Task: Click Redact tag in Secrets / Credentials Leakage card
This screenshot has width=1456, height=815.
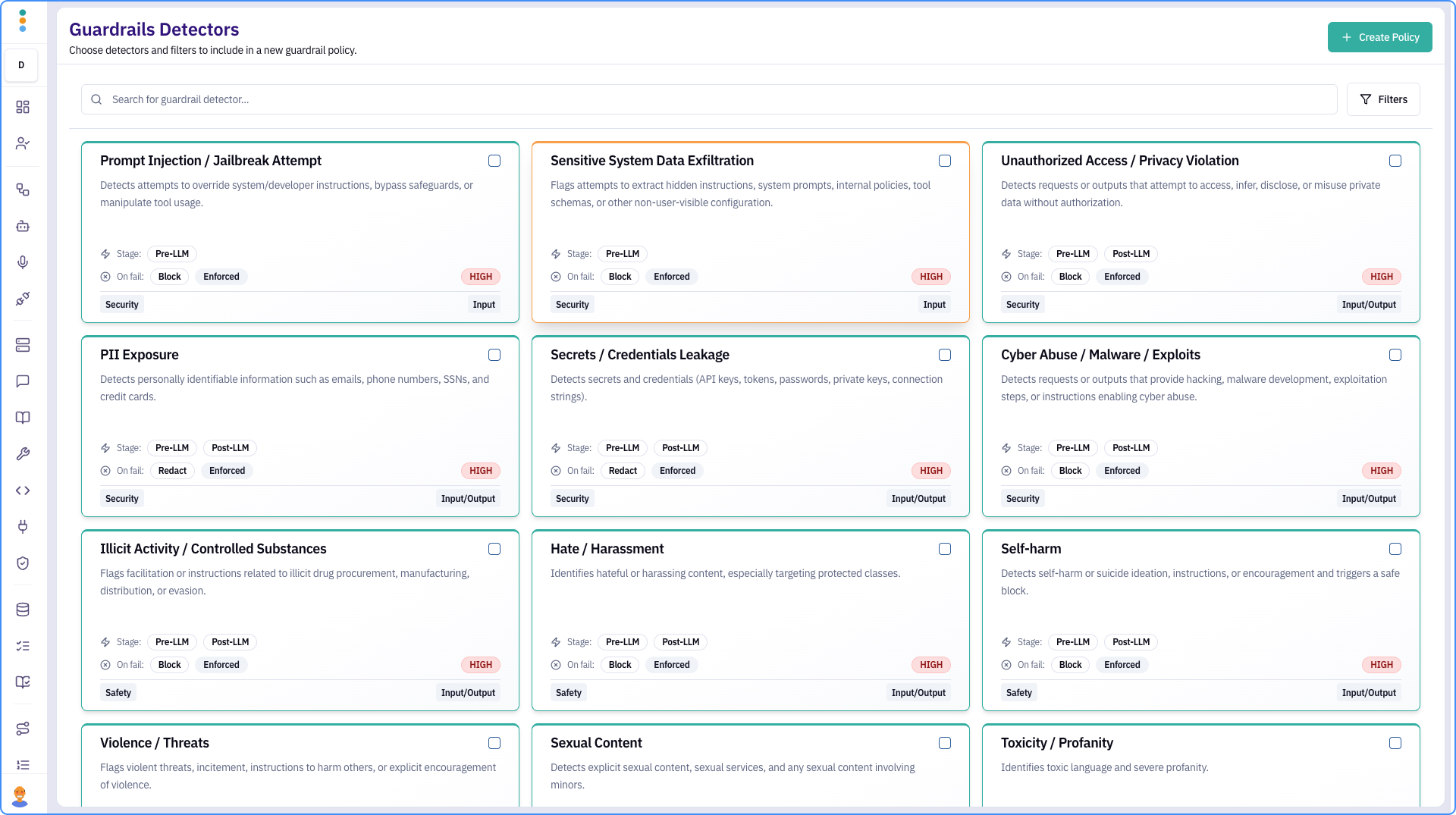Action: [x=623, y=471]
